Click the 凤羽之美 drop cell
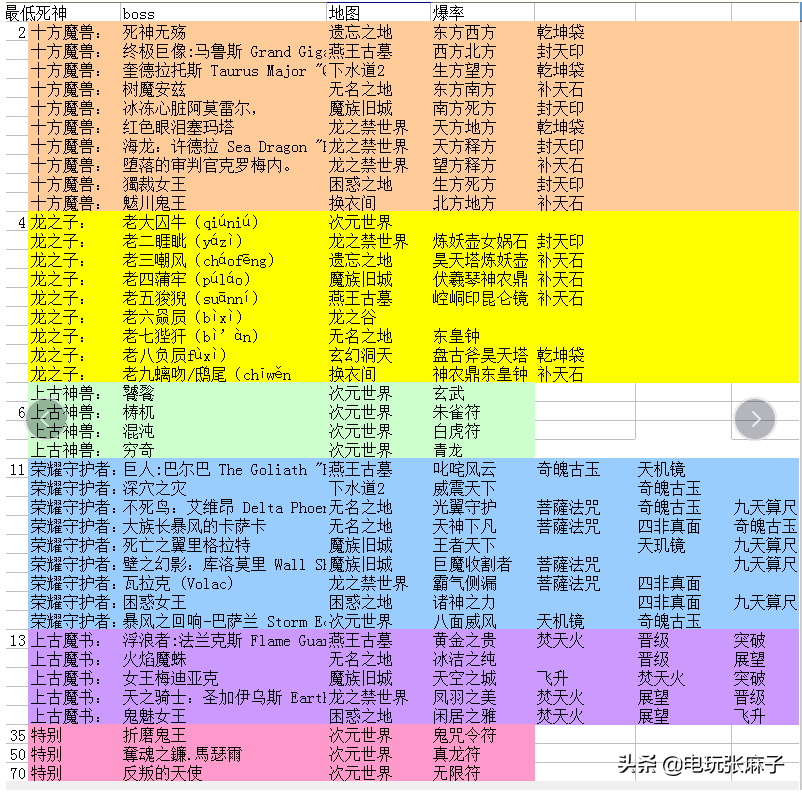 pyautogui.click(x=464, y=697)
